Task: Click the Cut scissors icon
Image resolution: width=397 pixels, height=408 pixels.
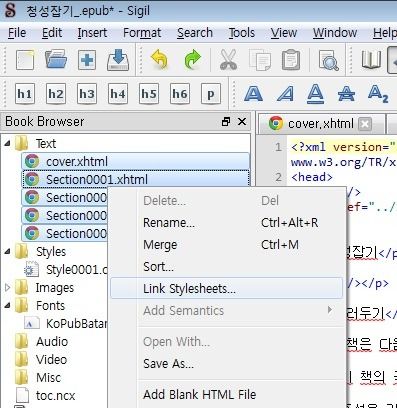Action: tap(228, 60)
